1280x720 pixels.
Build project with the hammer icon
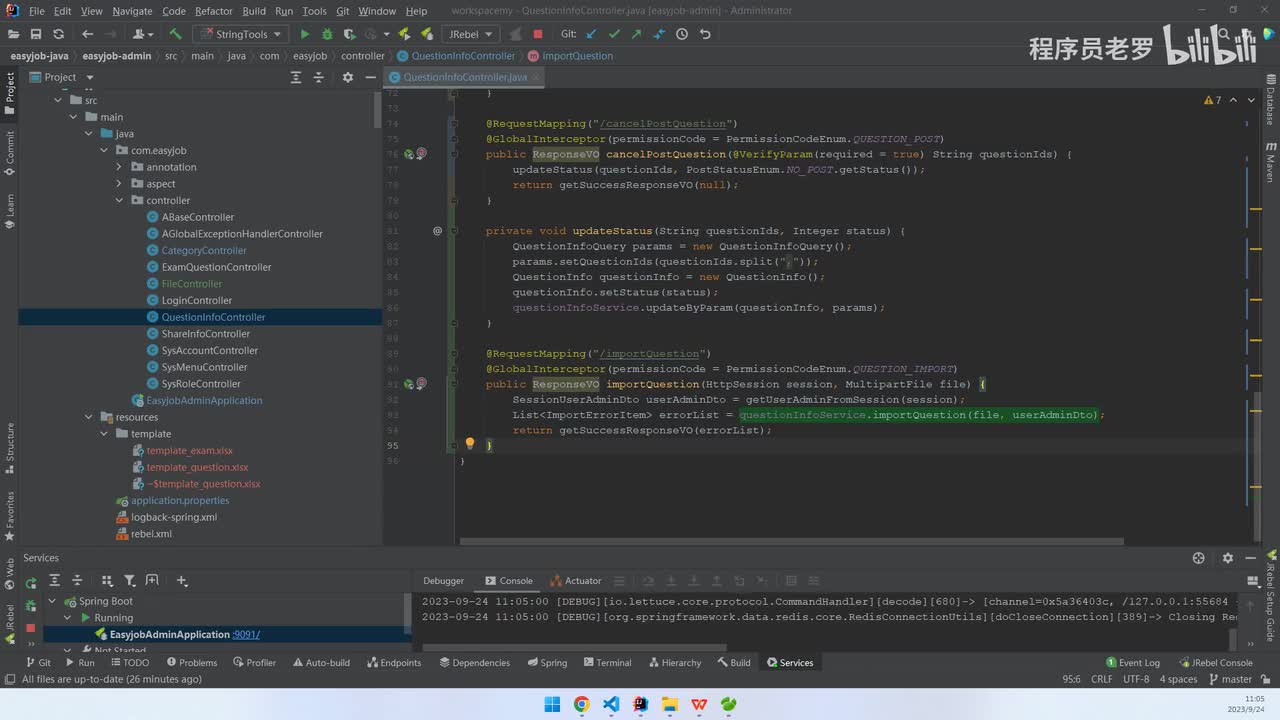tap(175, 34)
